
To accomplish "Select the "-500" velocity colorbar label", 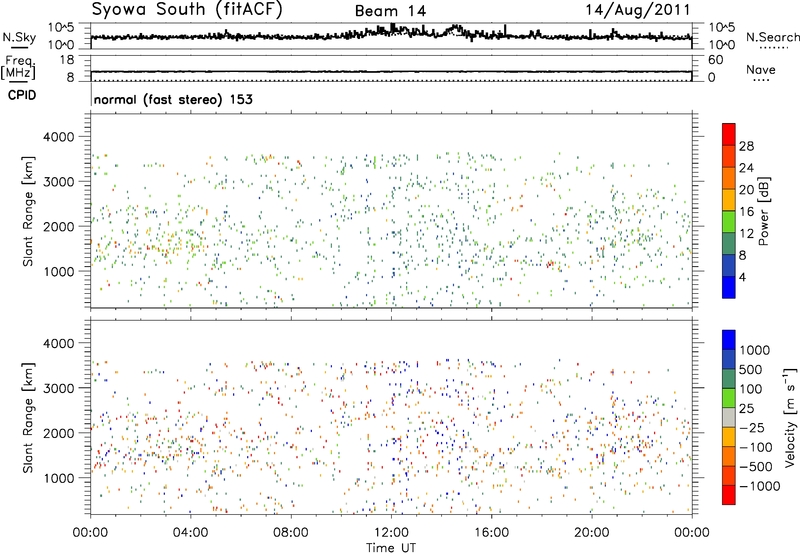I will pyautogui.click(x=756, y=467).
